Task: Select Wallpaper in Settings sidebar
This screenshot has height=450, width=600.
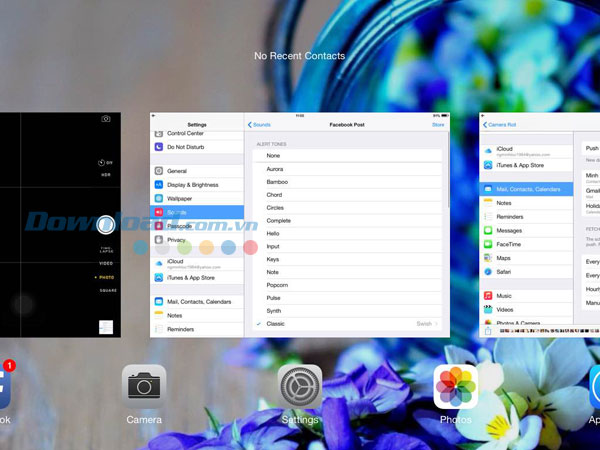Action: (x=180, y=198)
